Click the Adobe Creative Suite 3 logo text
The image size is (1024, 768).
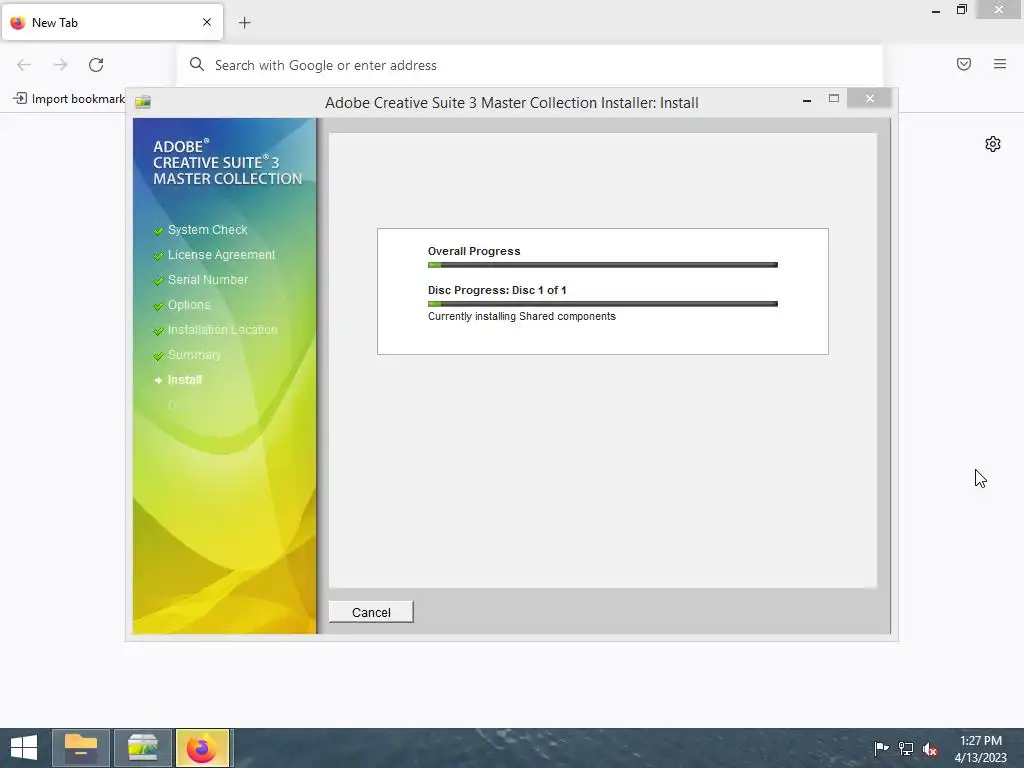(x=227, y=162)
